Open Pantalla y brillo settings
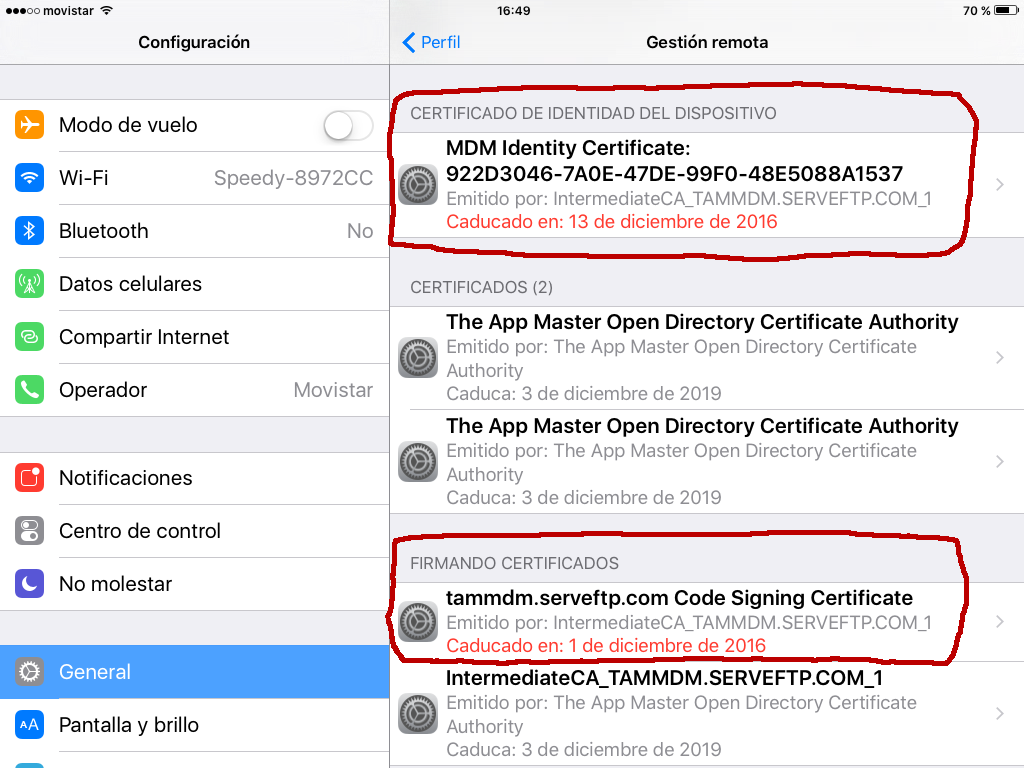This screenshot has width=1024, height=768. (x=195, y=725)
